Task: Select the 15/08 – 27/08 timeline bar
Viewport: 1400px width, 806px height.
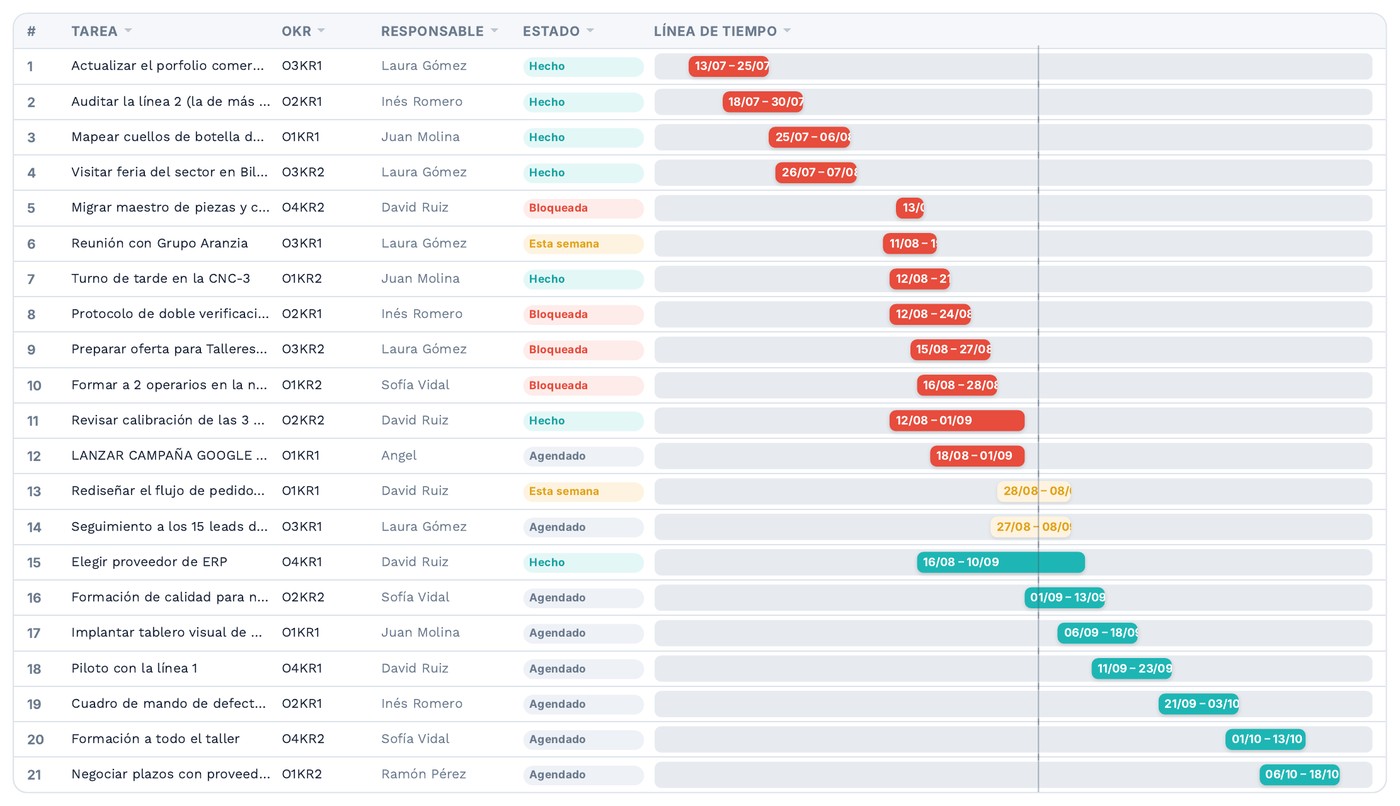Action: click(x=950, y=349)
